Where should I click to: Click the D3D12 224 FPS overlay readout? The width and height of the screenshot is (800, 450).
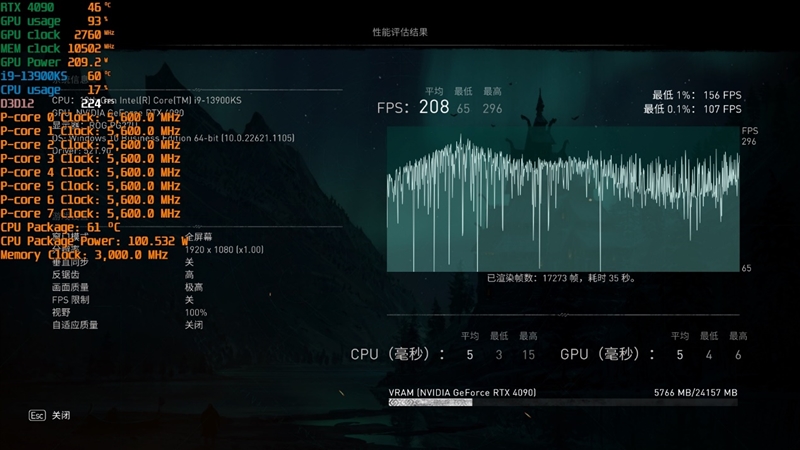(x=58, y=104)
